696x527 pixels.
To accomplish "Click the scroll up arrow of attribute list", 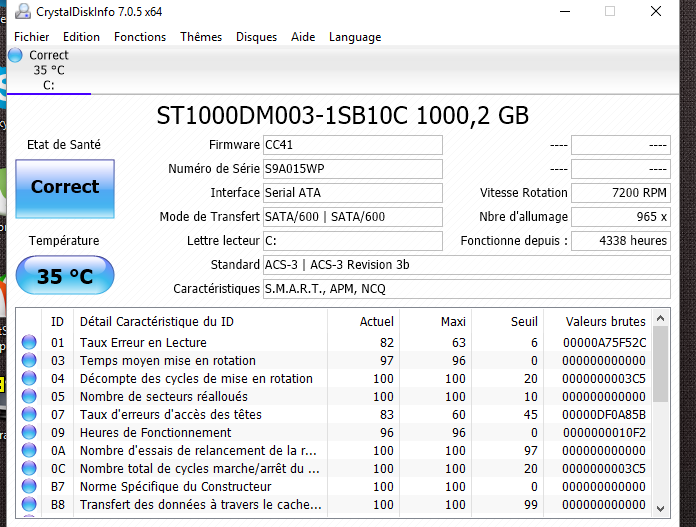I will point(660,318).
